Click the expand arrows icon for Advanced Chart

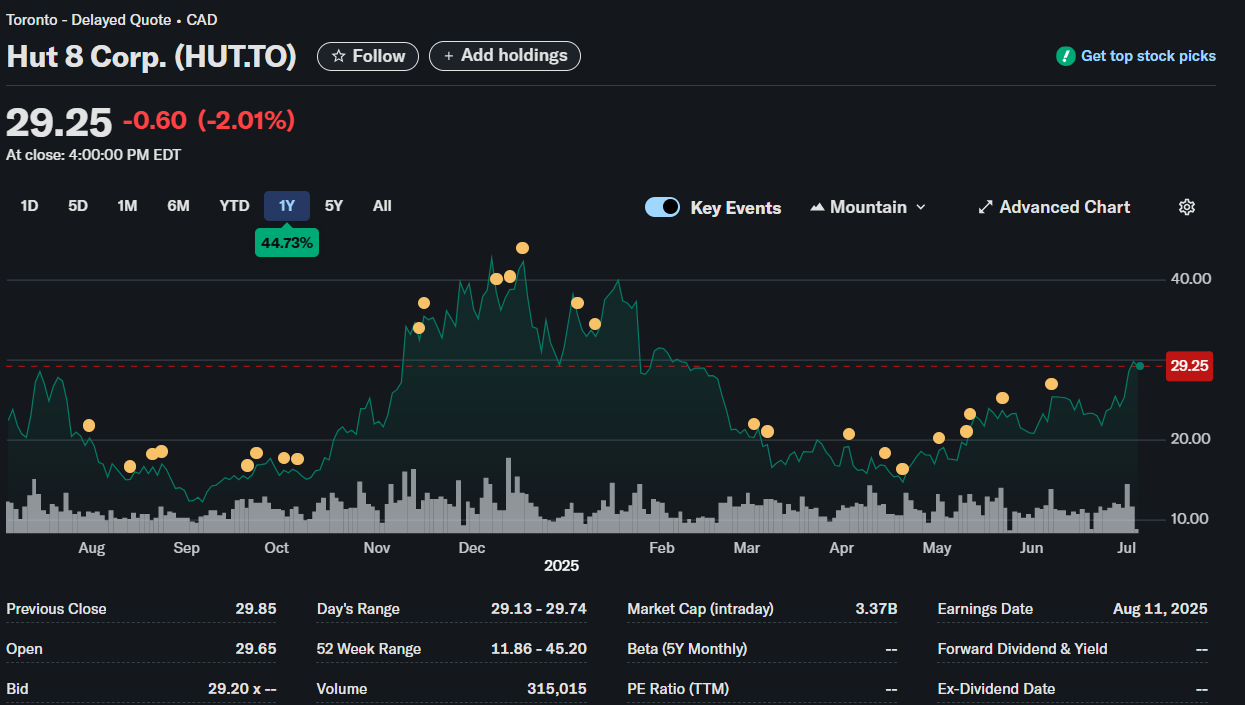click(x=985, y=207)
